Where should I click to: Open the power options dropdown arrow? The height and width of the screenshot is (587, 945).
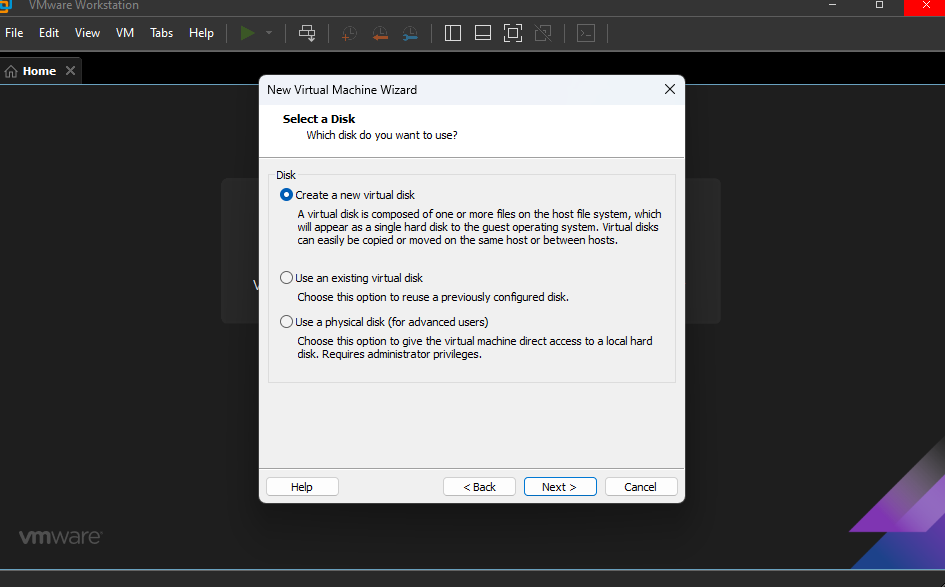tap(269, 33)
